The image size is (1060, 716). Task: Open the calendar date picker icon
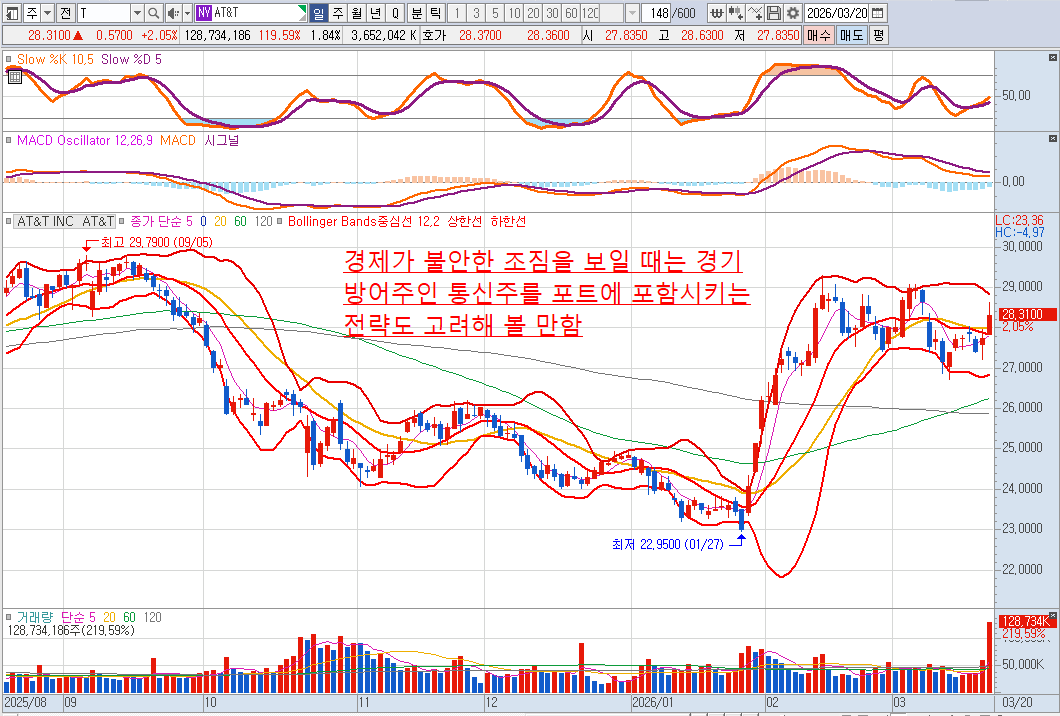(x=877, y=13)
